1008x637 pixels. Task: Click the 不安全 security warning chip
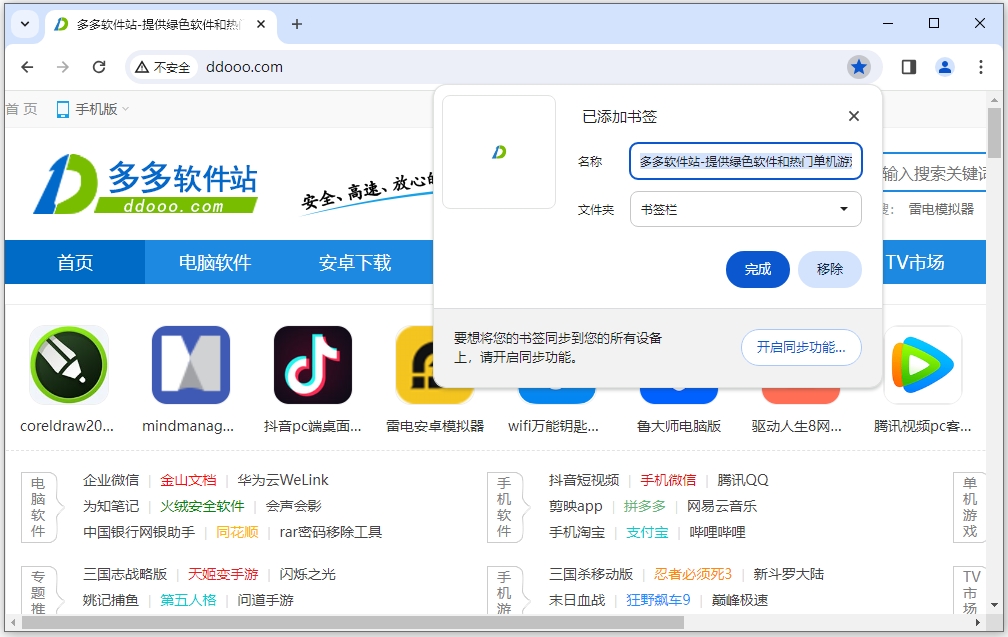pos(163,67)
